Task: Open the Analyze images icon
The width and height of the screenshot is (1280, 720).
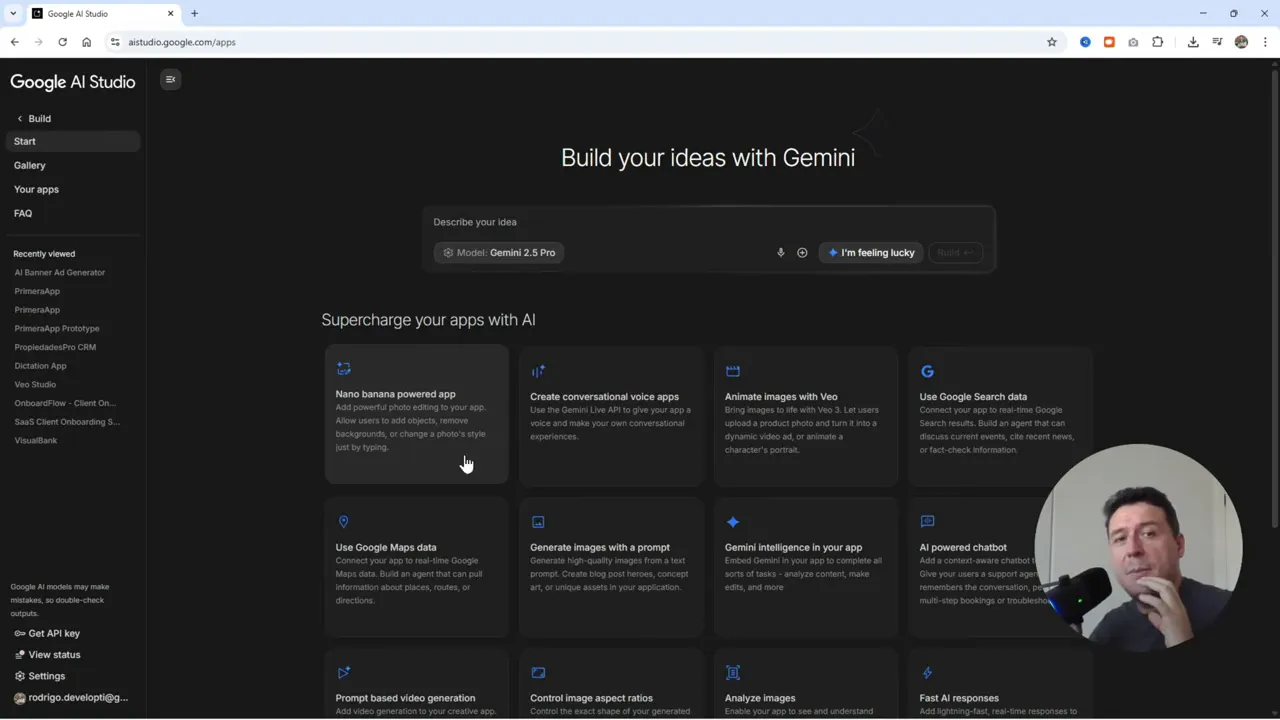Action: [x=732, y=672]
